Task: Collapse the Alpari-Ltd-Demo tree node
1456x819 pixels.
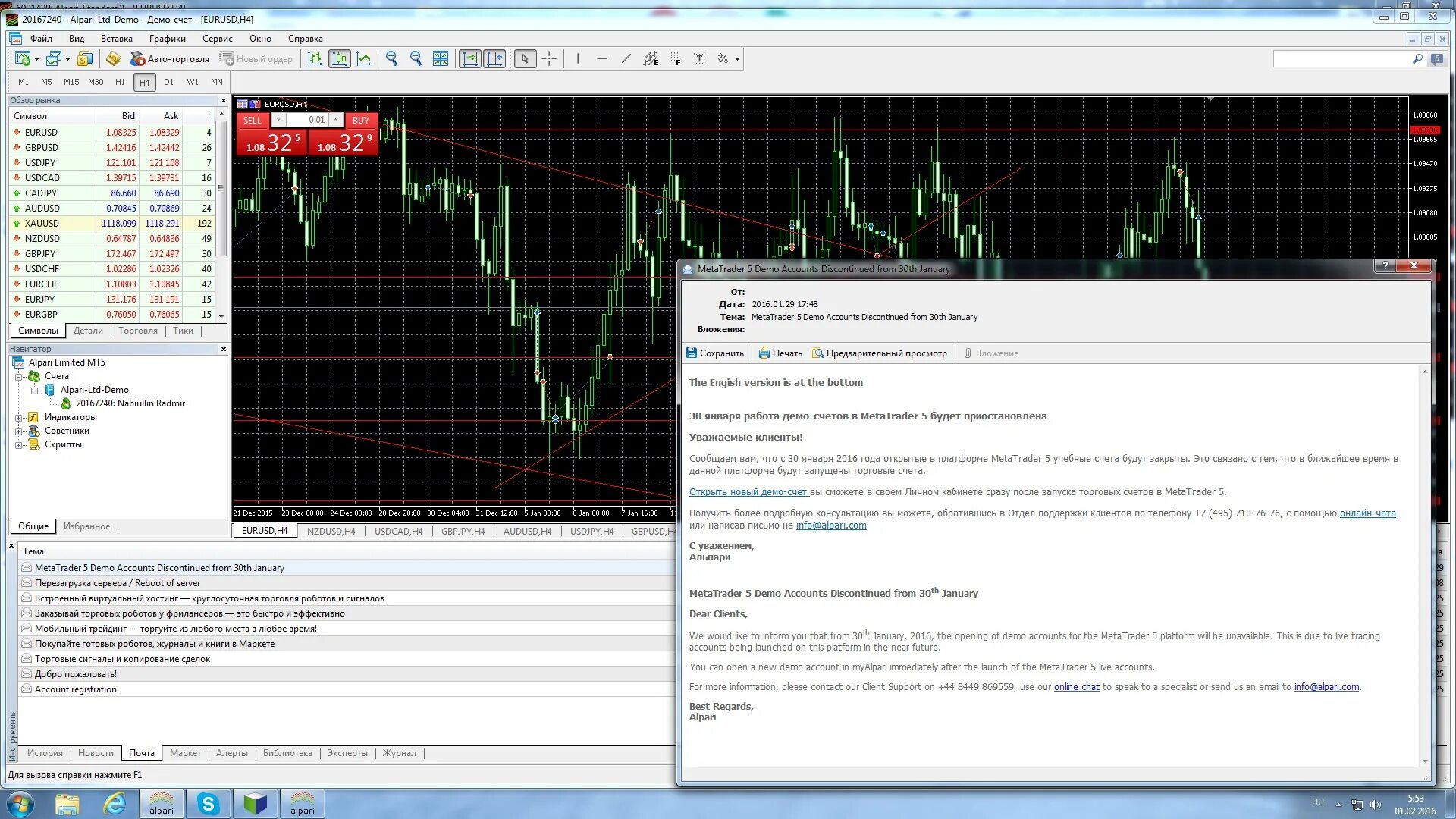Action: click(34, 390)
